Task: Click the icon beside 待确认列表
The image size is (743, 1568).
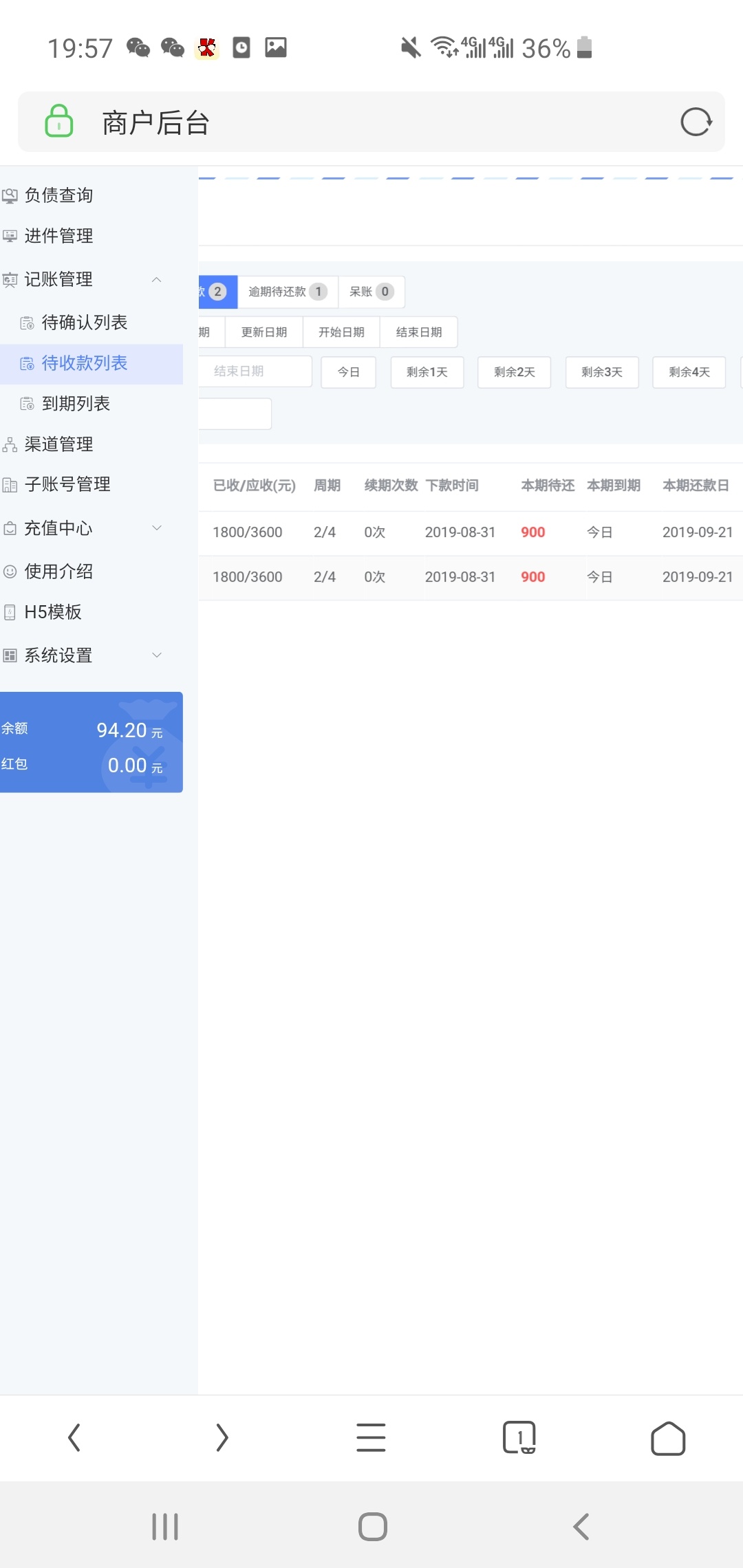Action: 27,323
